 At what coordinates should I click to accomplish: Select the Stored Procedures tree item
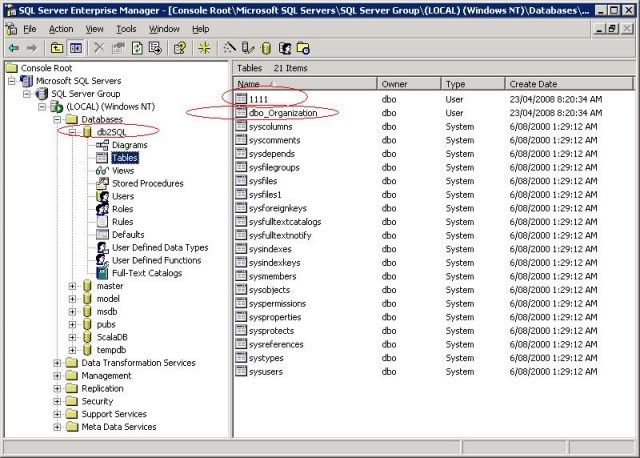pos(147,183)
